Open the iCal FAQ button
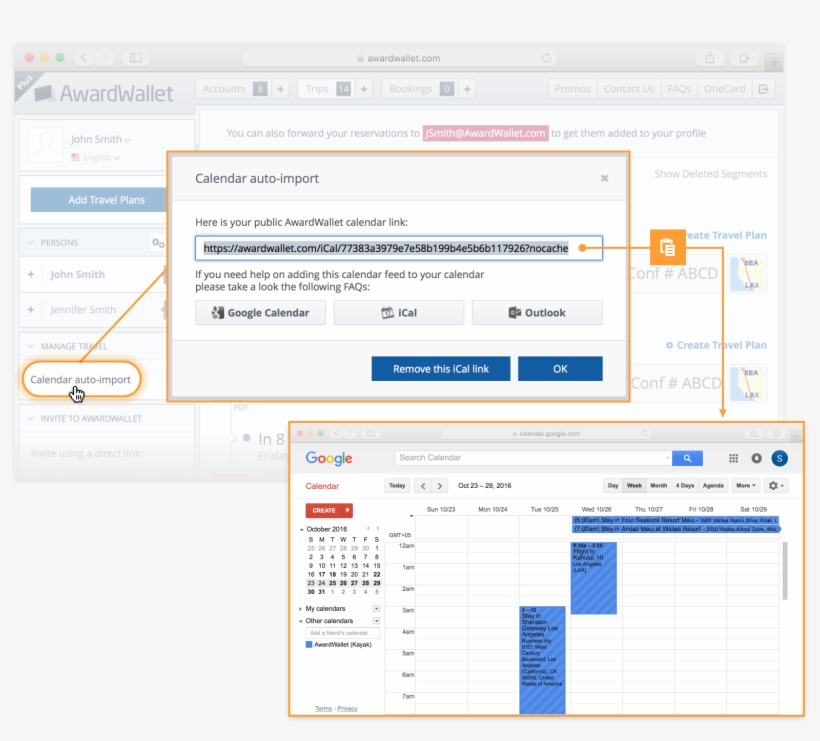The image size is (820, 741). coord(398,313)
